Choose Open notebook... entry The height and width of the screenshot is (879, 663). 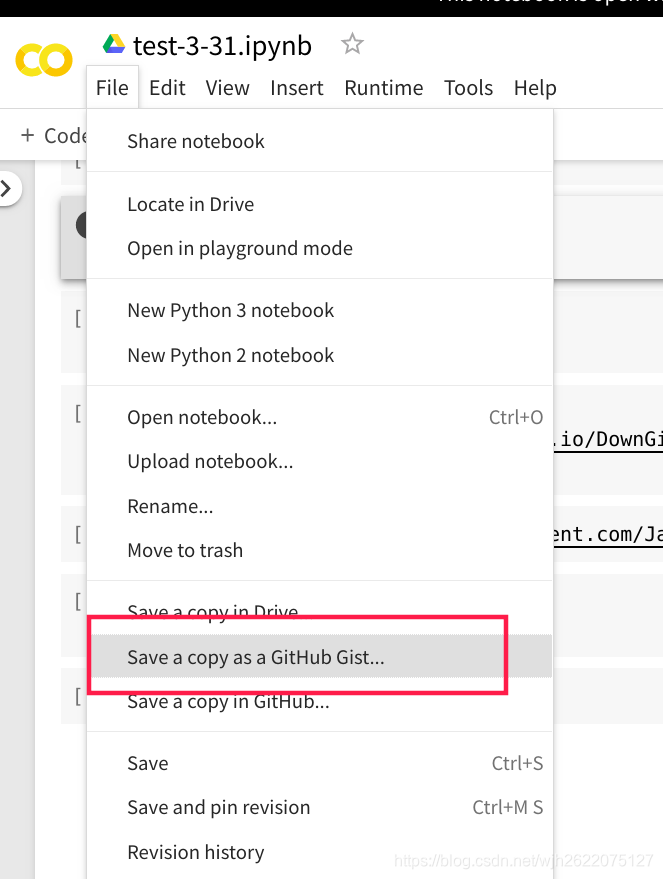tap(319, 417)
